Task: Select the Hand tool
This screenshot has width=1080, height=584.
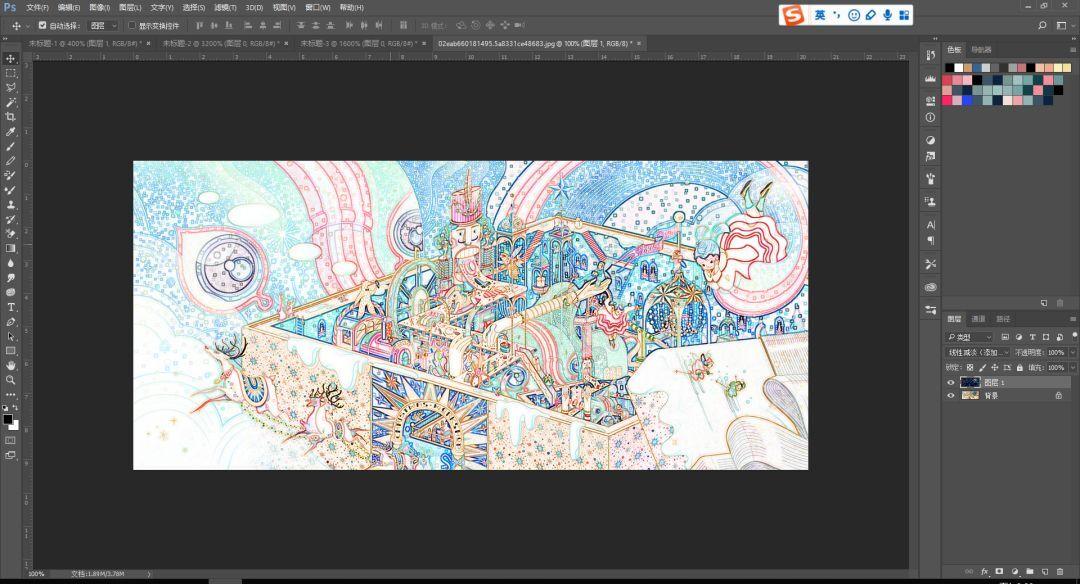Action: 10,365
